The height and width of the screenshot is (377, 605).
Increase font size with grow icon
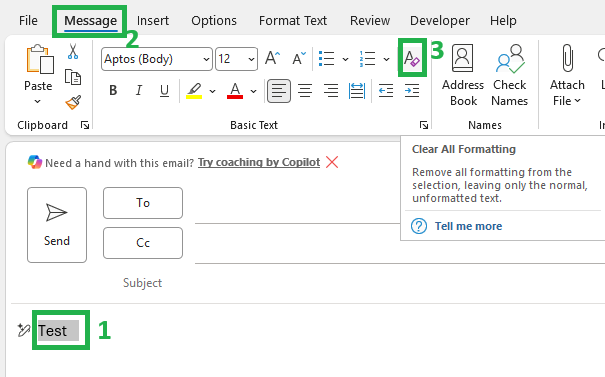pos(272,59)
